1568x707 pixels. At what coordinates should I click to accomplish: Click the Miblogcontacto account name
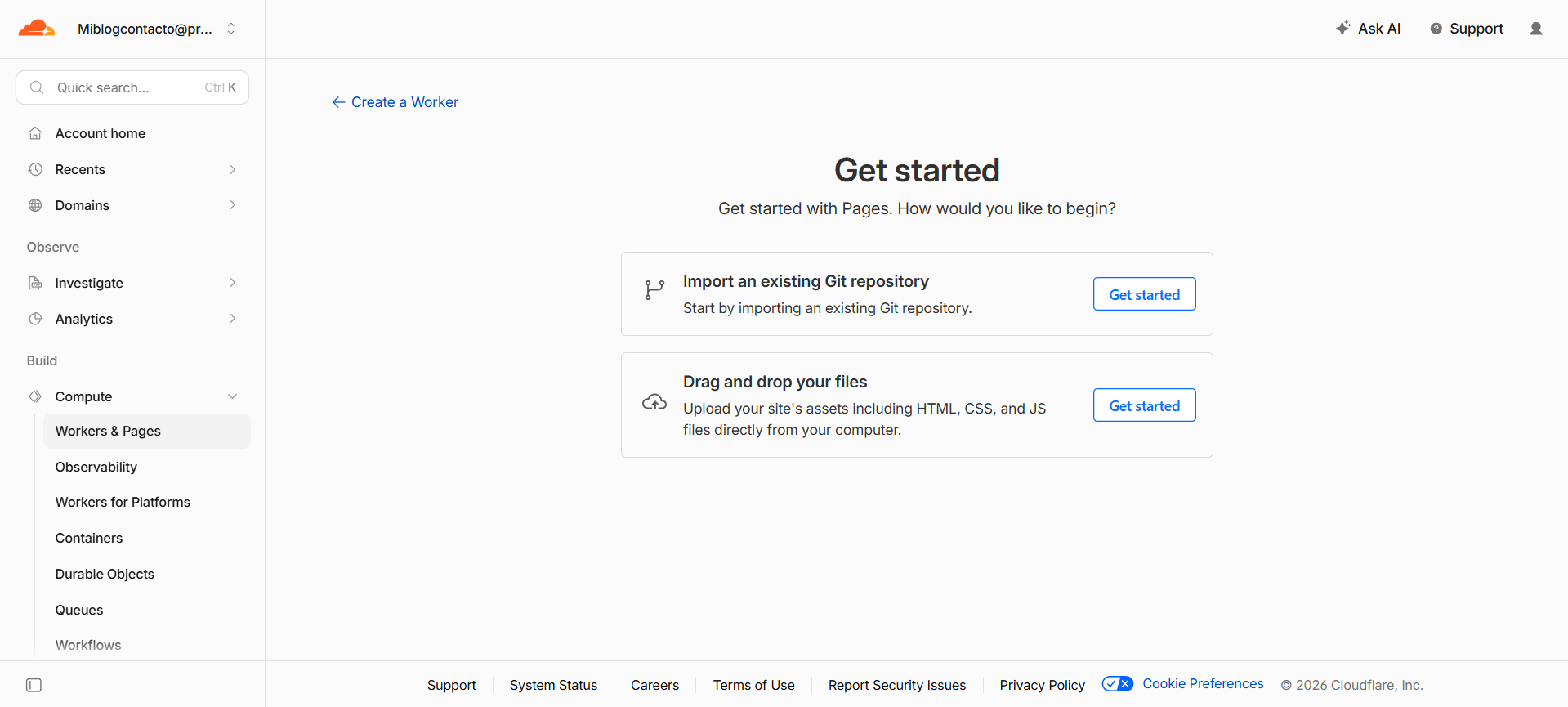(145, 29)
